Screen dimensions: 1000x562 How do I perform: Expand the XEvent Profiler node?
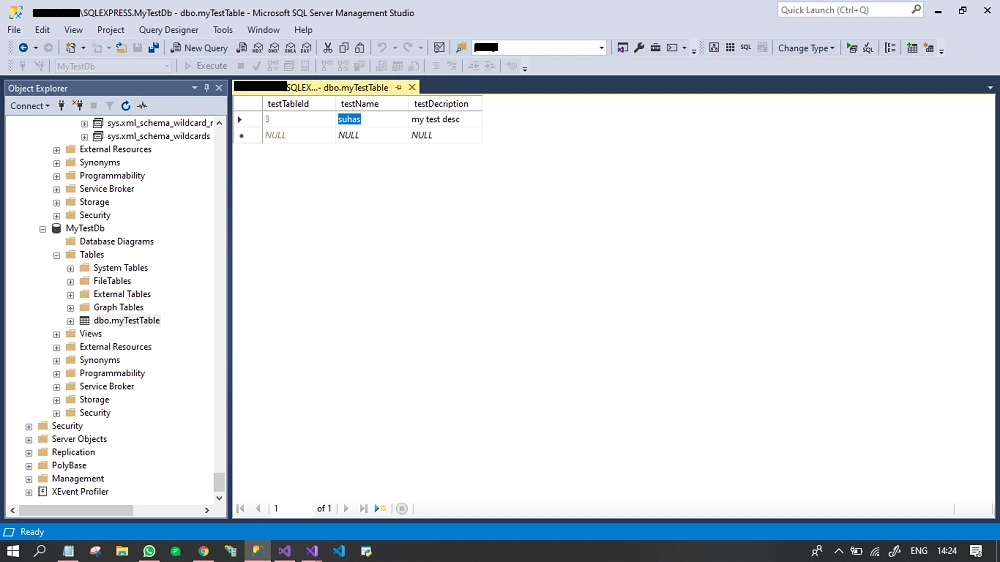pos(29,492)
